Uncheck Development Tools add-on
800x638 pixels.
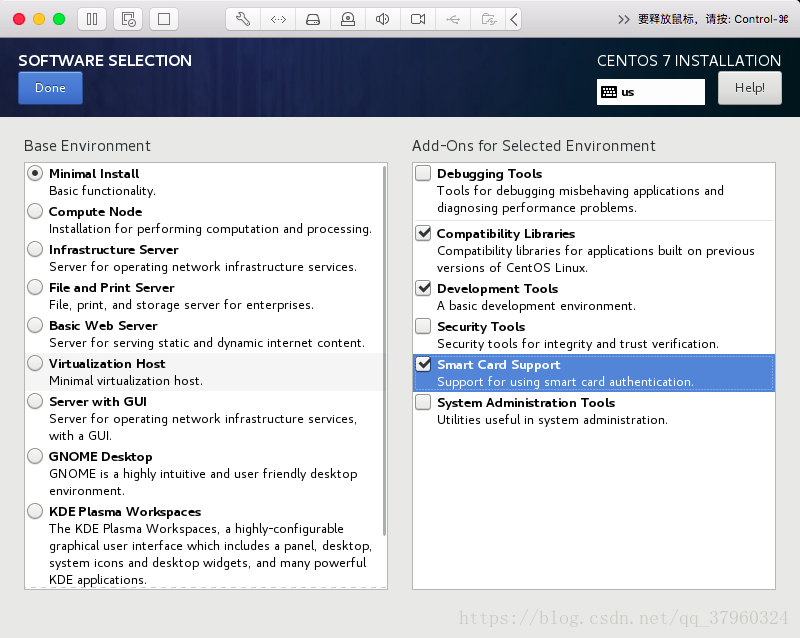click(423, 288)
